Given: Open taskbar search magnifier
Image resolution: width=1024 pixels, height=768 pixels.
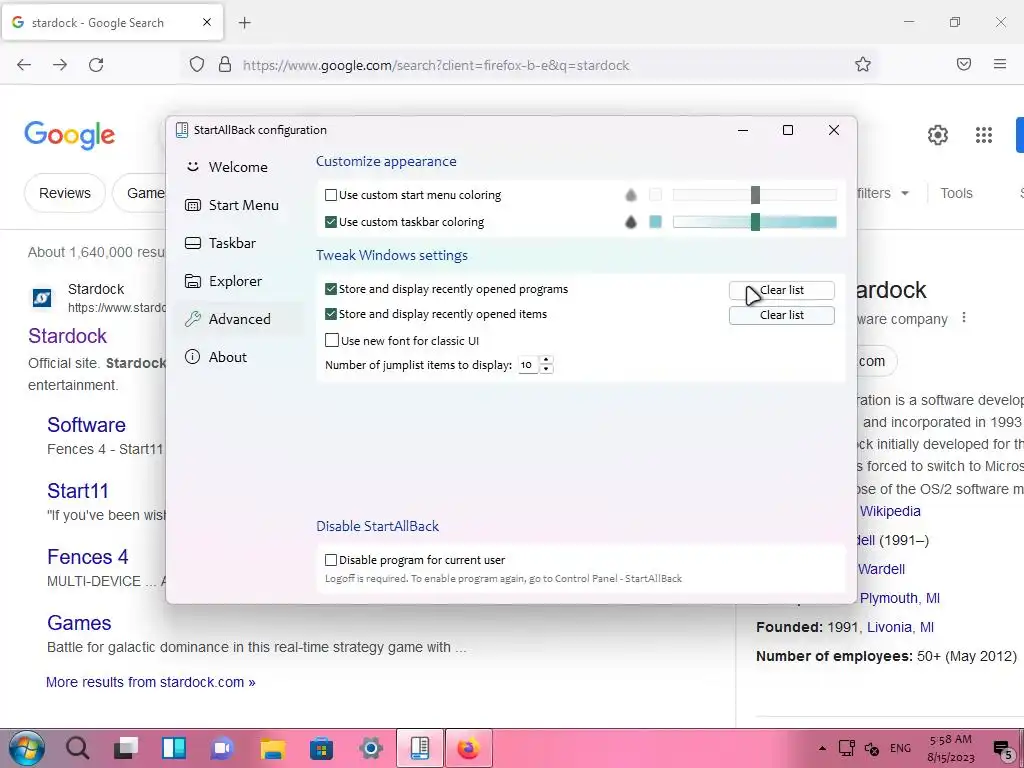Looking at the screenshot, I should 77,748.
